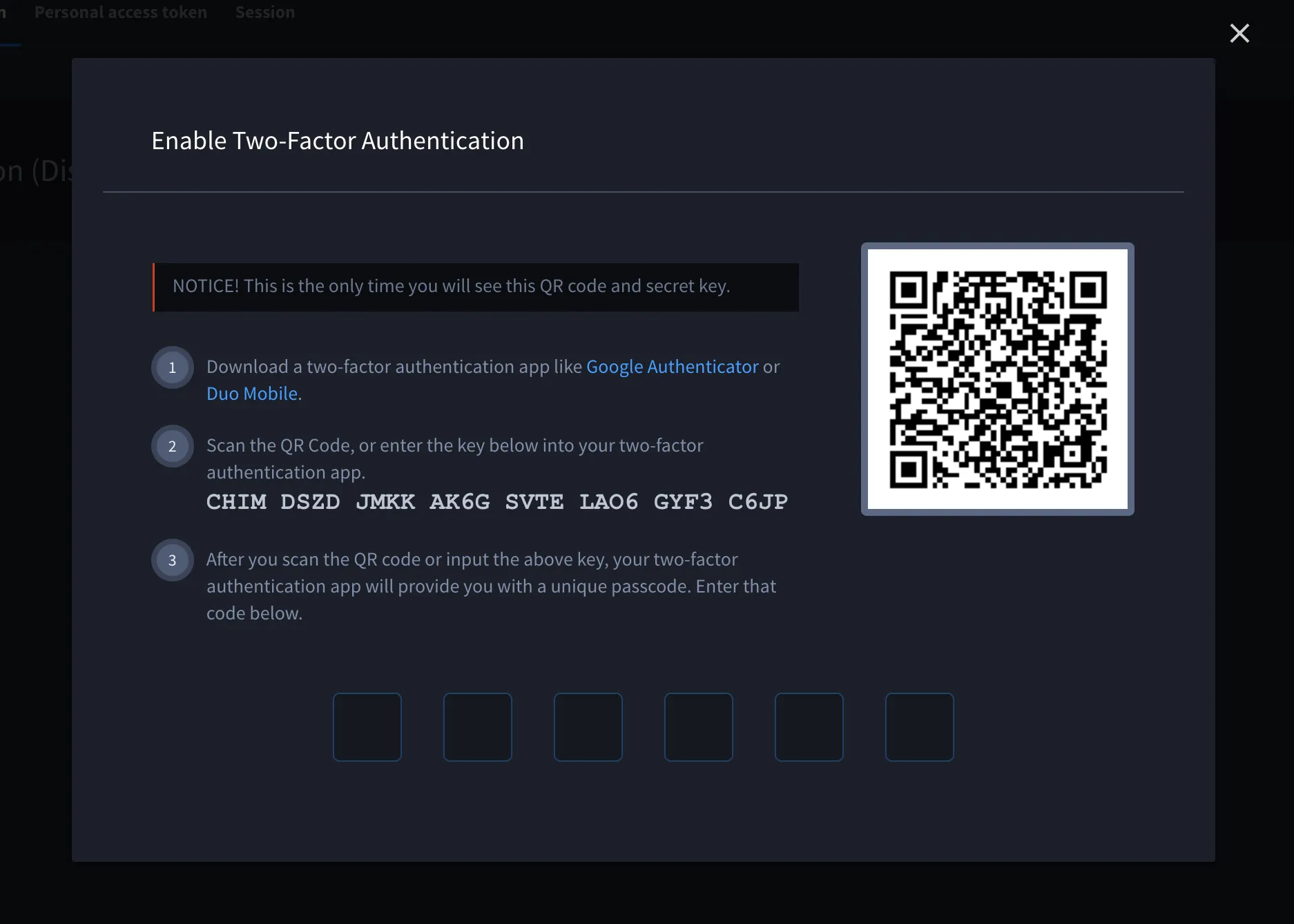Viewport: 1294px width, 924px height.
Task: Click the 'Scan the QR Code' instruction text
Action: [x=455, y=459]
